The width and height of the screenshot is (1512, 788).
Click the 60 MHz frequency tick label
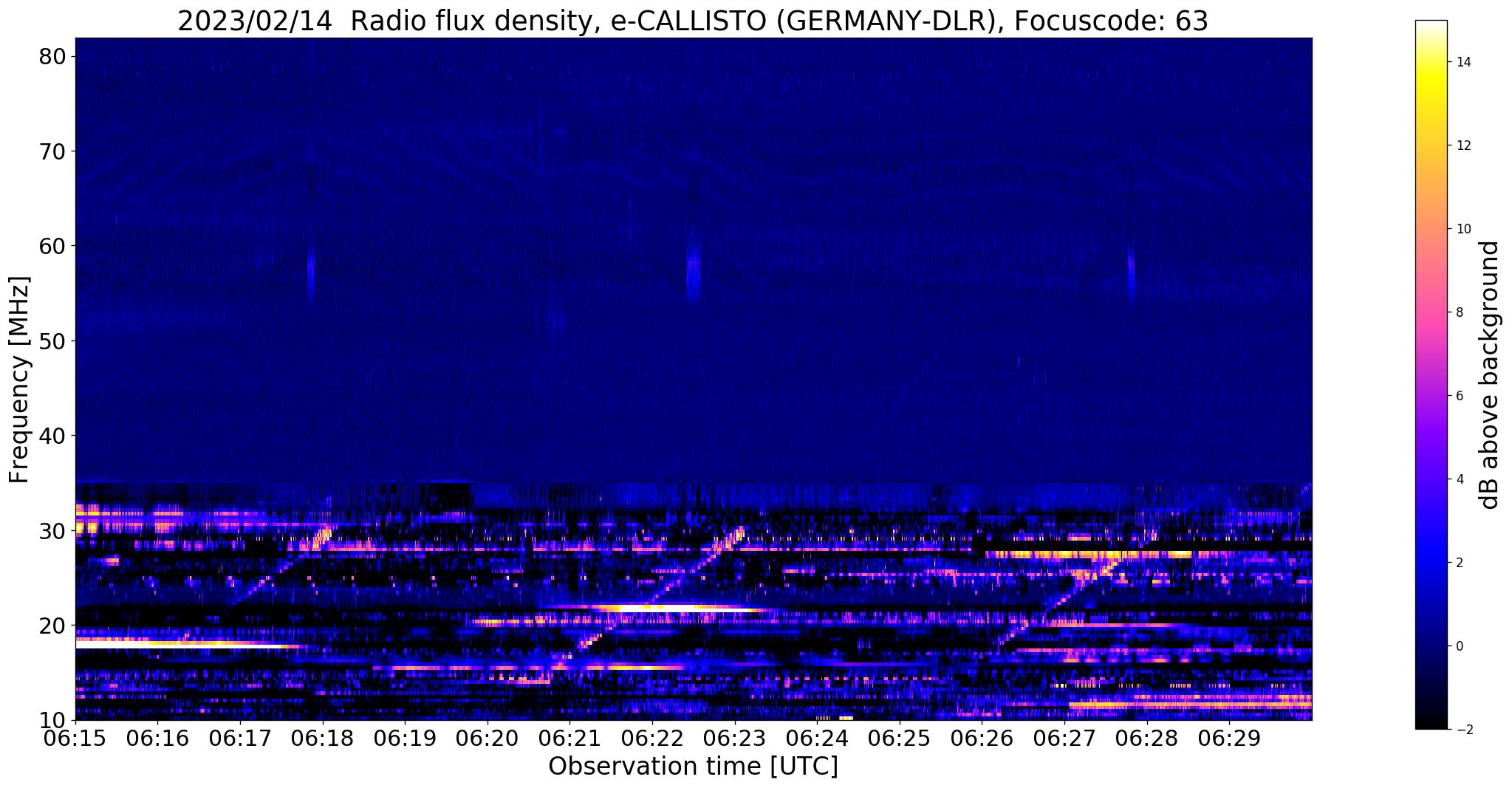[x=53, y=246]
